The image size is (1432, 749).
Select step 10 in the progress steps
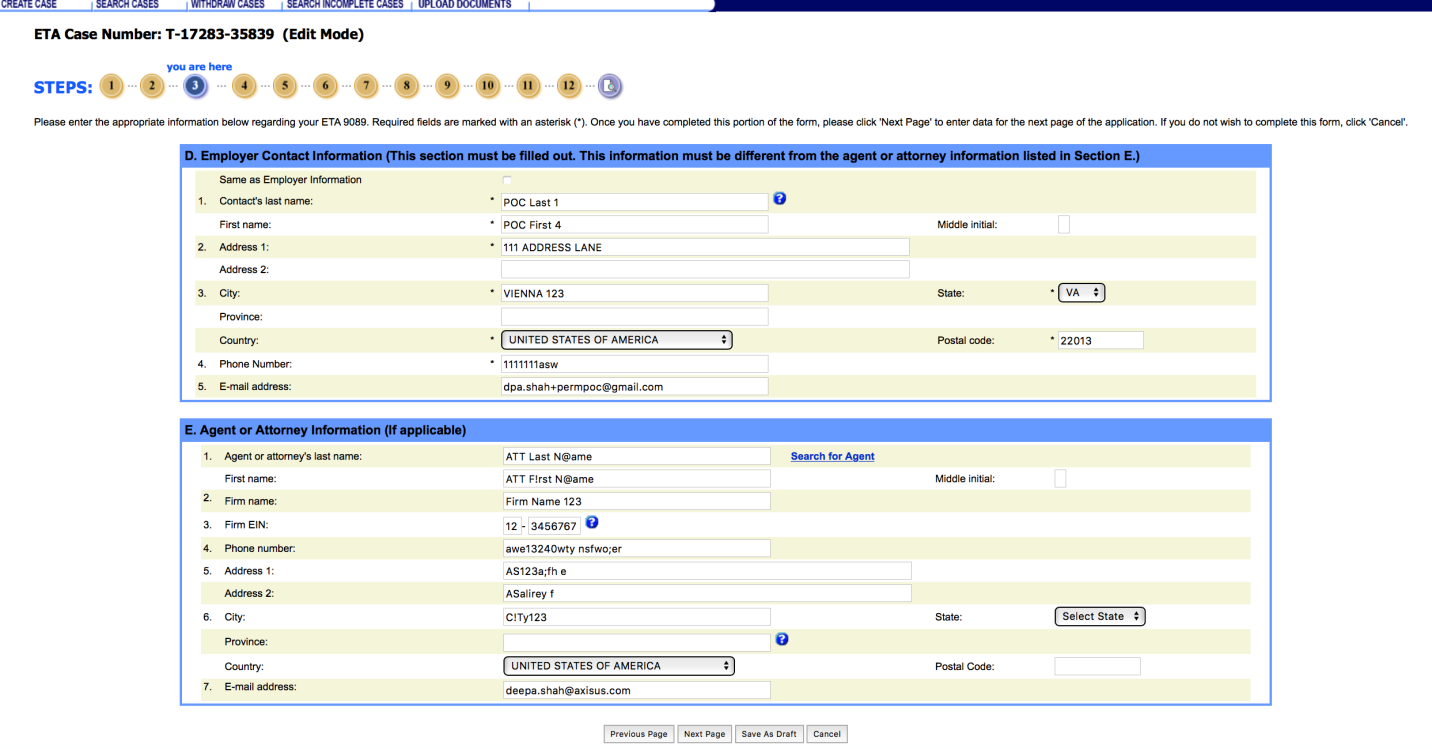(x=487, y=86)
